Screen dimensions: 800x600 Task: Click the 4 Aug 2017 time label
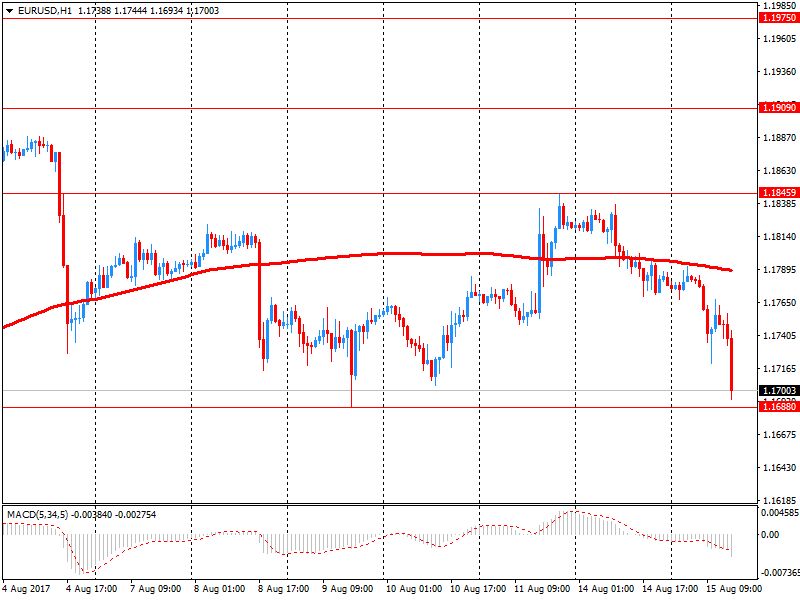click(x=27, y=589)
